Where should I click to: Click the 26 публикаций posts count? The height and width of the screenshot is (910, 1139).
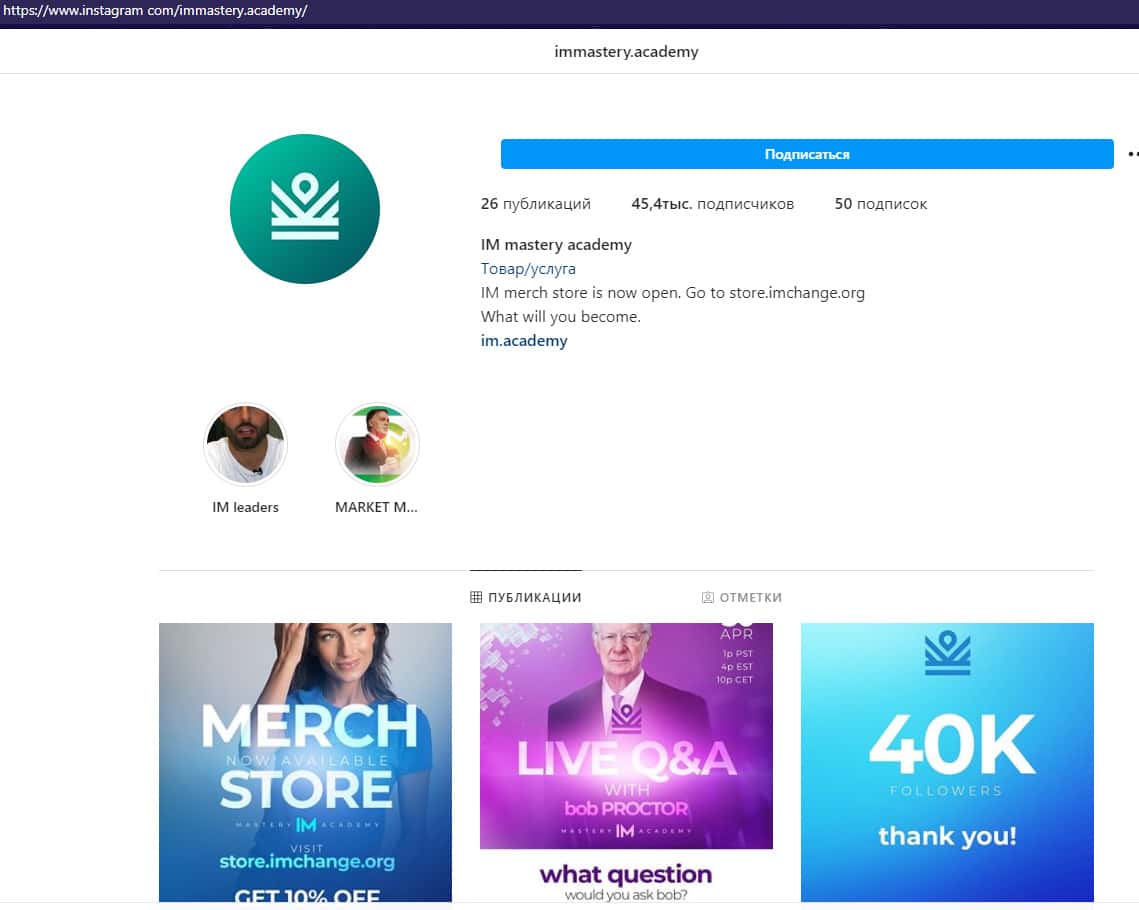[535, 204]
